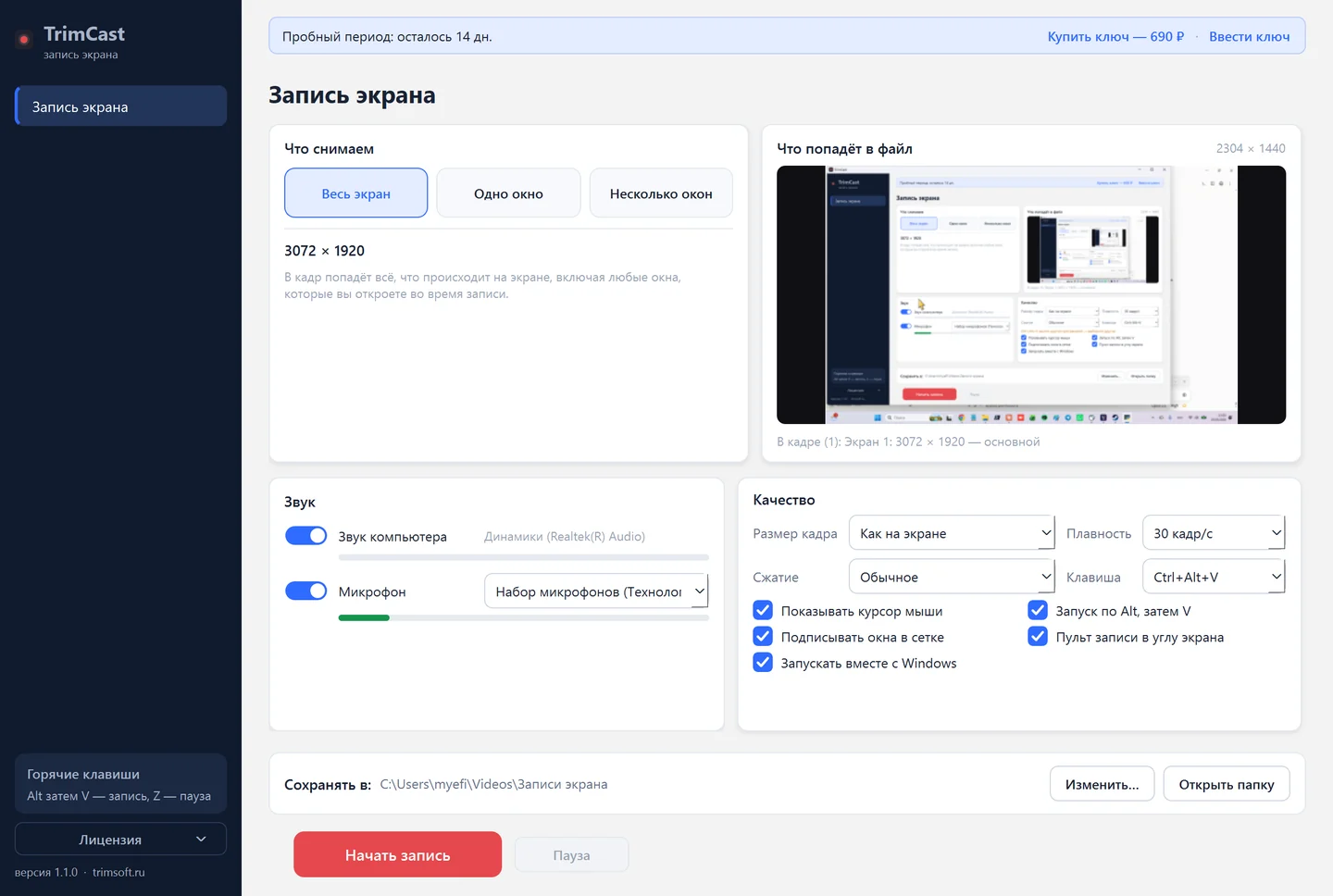Open the Плавность frame rate dropdown
Image resolution: width=1333 pixels, height=896 pixels.
(x=1214, y=533)
